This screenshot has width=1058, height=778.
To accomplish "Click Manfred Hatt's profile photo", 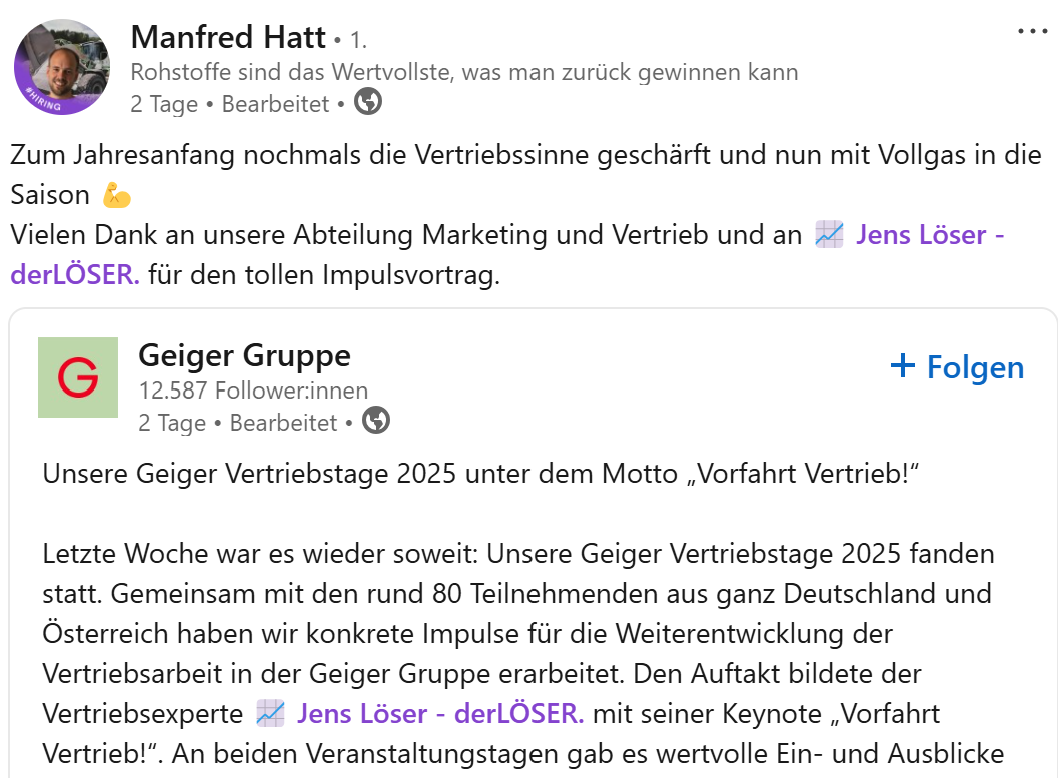I will [62, 66].
